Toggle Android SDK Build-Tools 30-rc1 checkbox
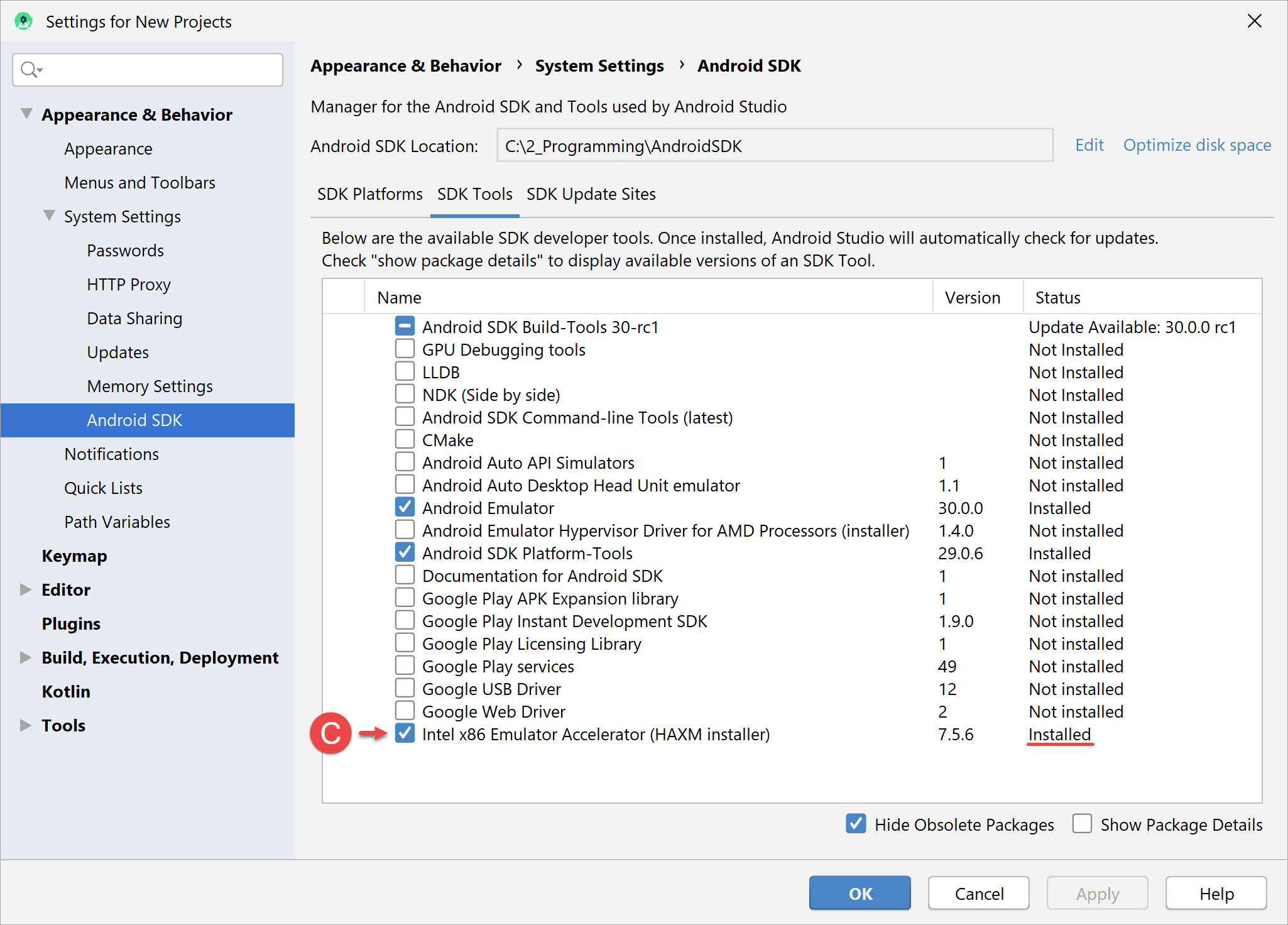Image resolution: width=1288 pixels, height=925 pixels. coord(405,326)
